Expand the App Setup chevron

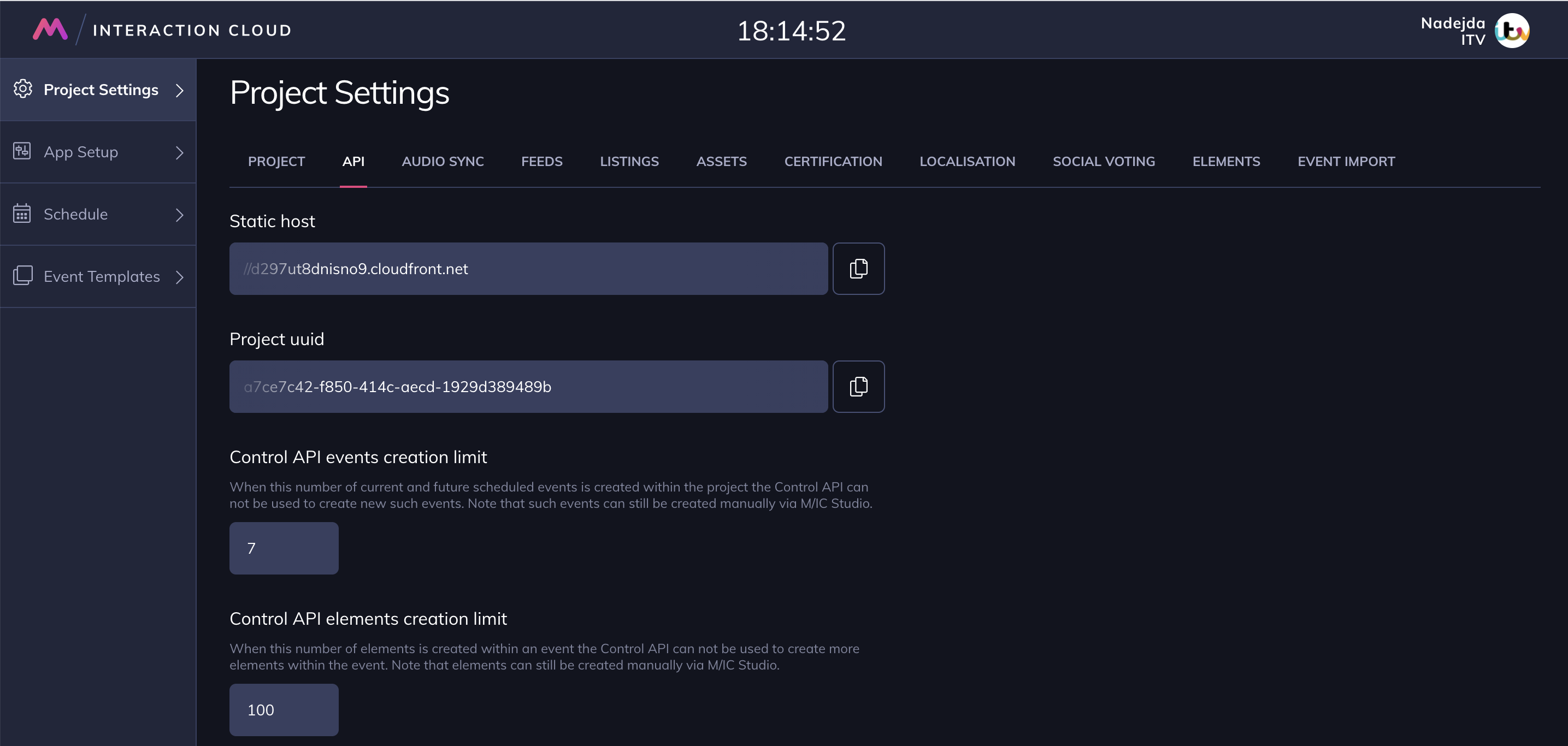coord(180,152)
